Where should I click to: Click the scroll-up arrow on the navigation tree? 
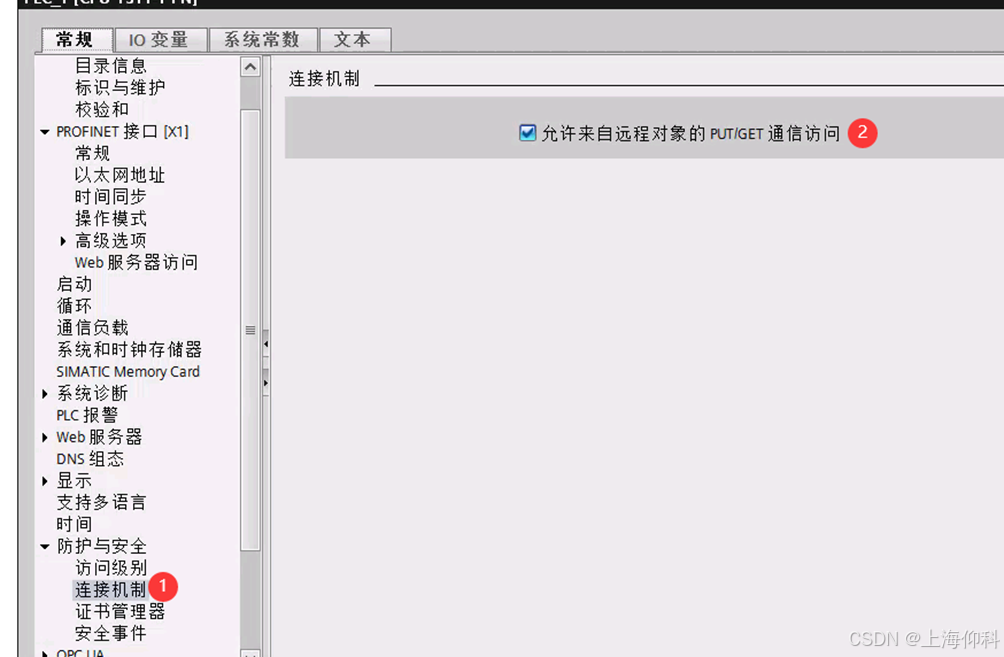[x=251, y=66]
